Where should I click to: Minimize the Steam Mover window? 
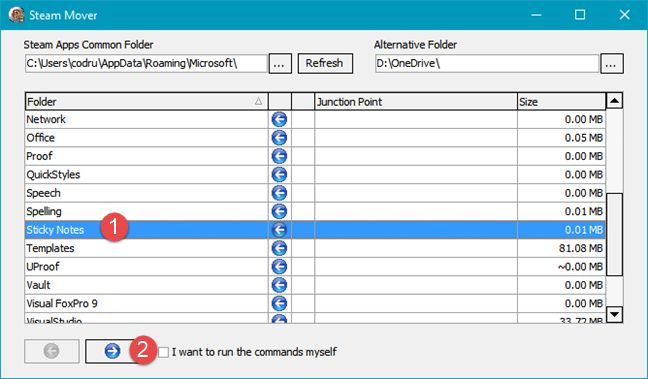536,15
